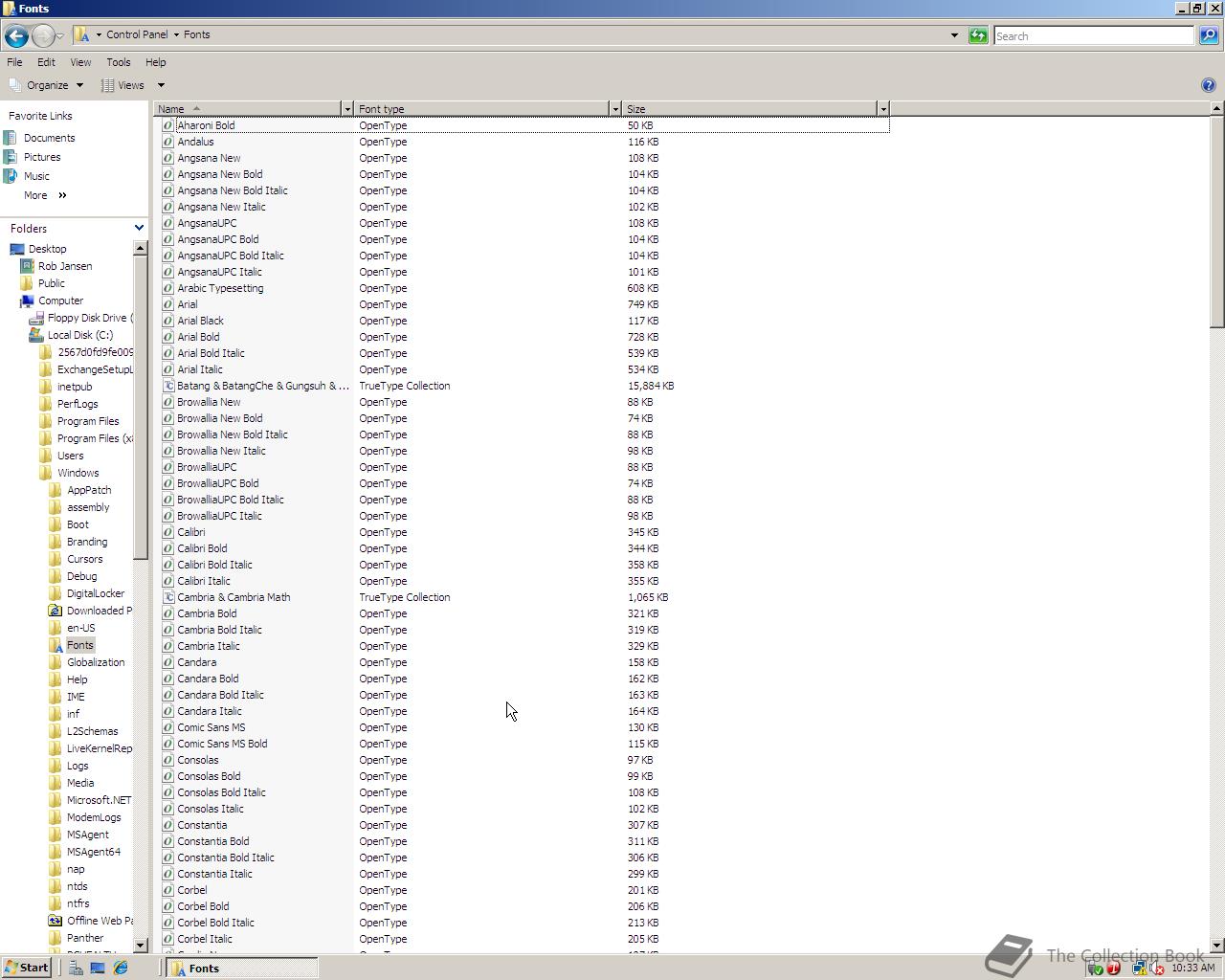
Task: Select the Candara Italic font row
Action: point(525,711)
